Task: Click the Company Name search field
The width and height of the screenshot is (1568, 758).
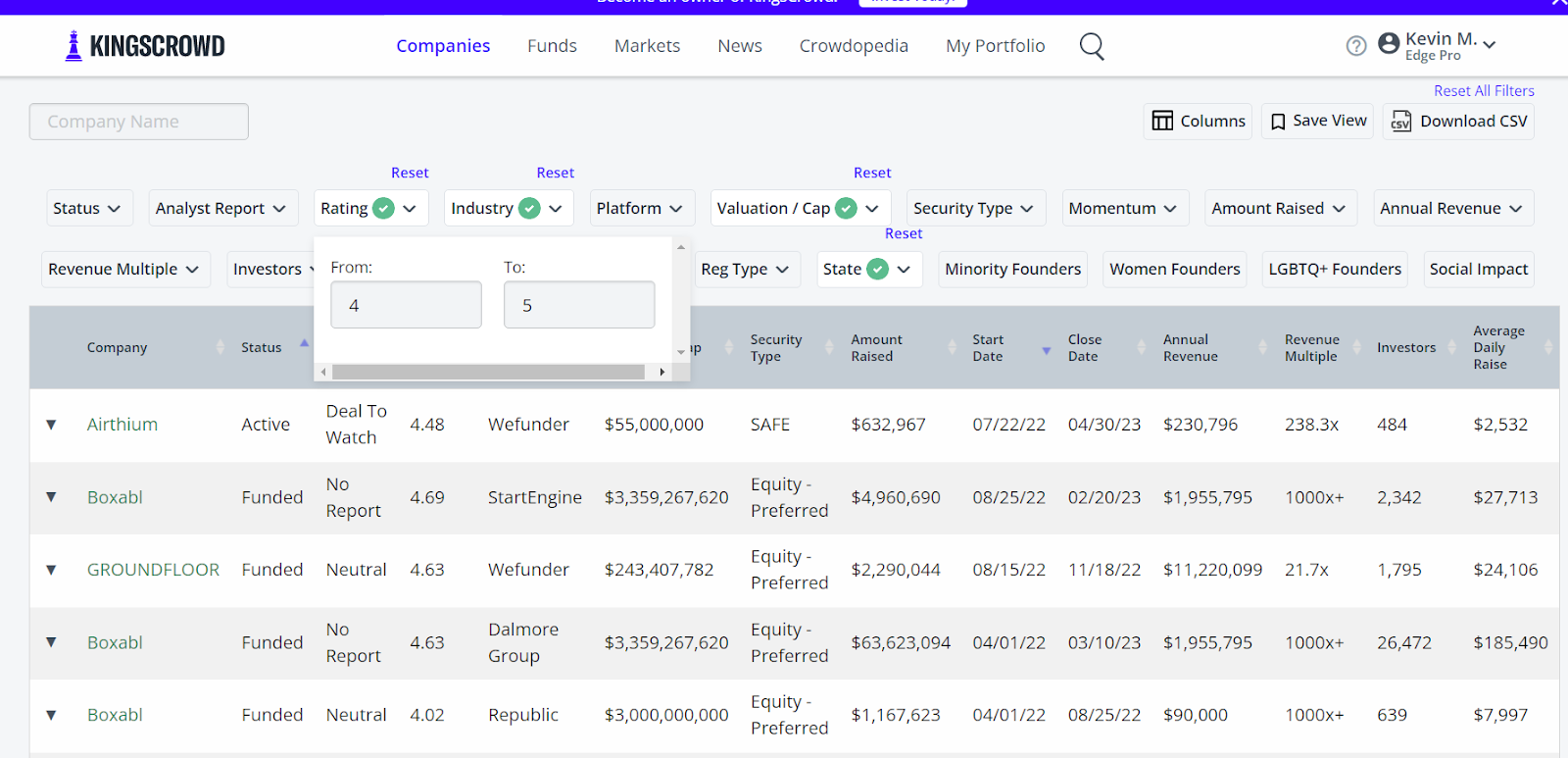Action: [x=139, y=122]
